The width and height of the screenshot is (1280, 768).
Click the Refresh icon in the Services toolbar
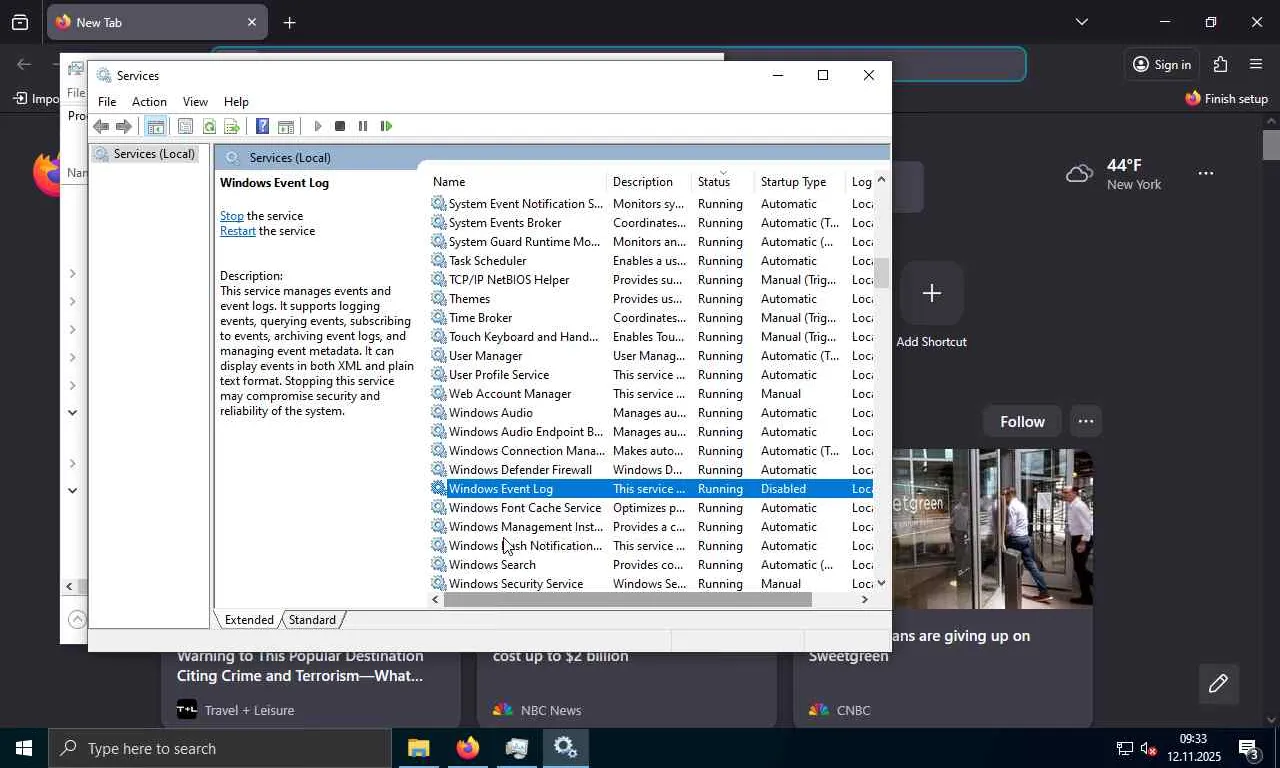pos(209,126)
